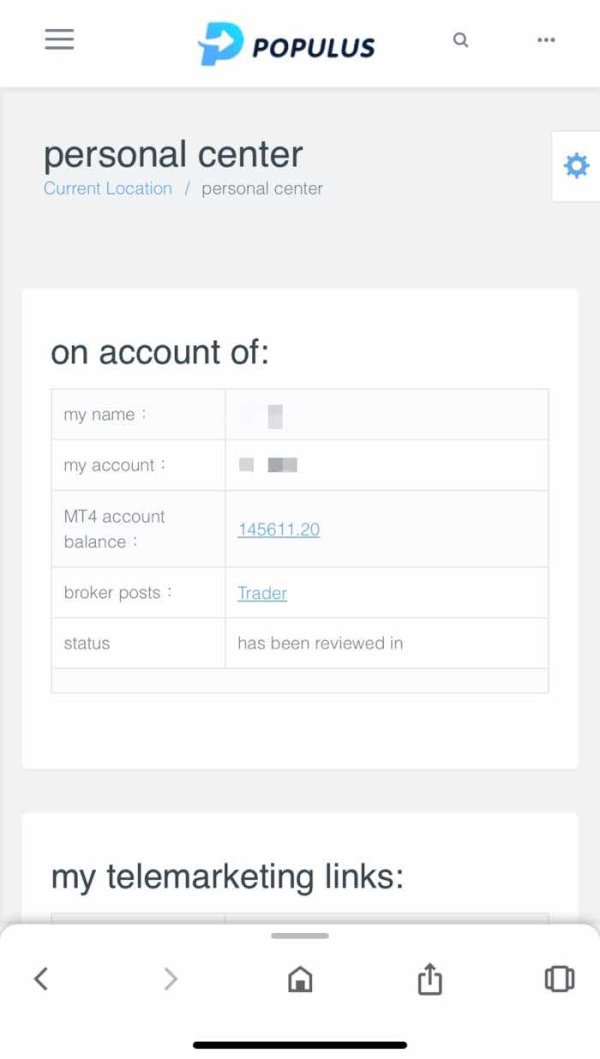Open the search magnifier icon
Image resolution: width=600 pixels, height=1059 pixels.
point(460,40)
